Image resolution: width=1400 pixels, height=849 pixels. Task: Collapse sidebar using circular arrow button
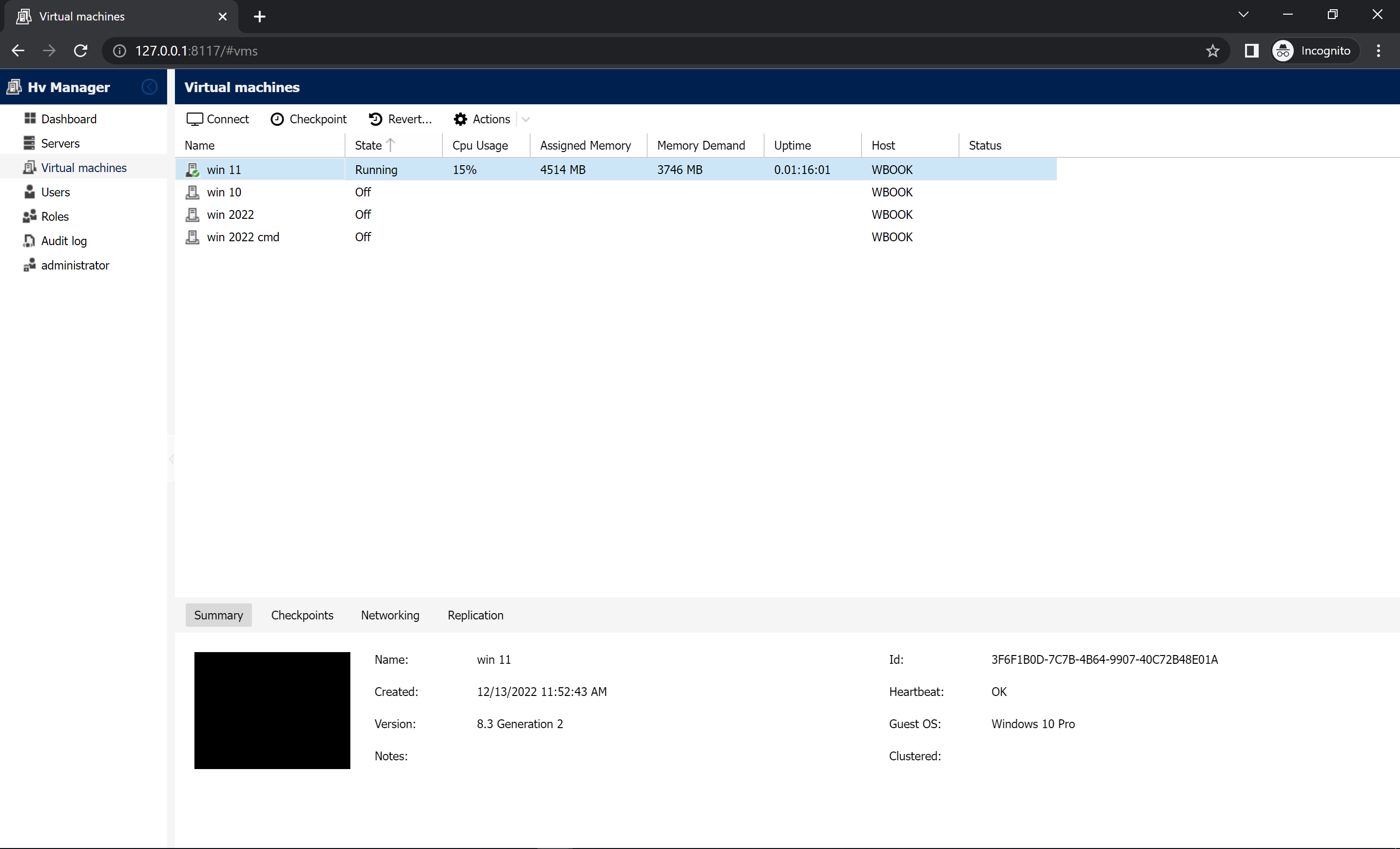pyautogui.click(x=150, y=87)
